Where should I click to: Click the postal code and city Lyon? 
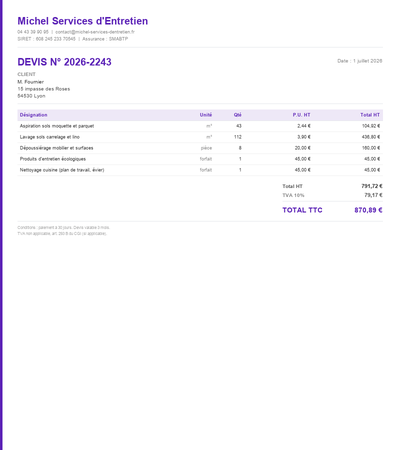[31, 96]
